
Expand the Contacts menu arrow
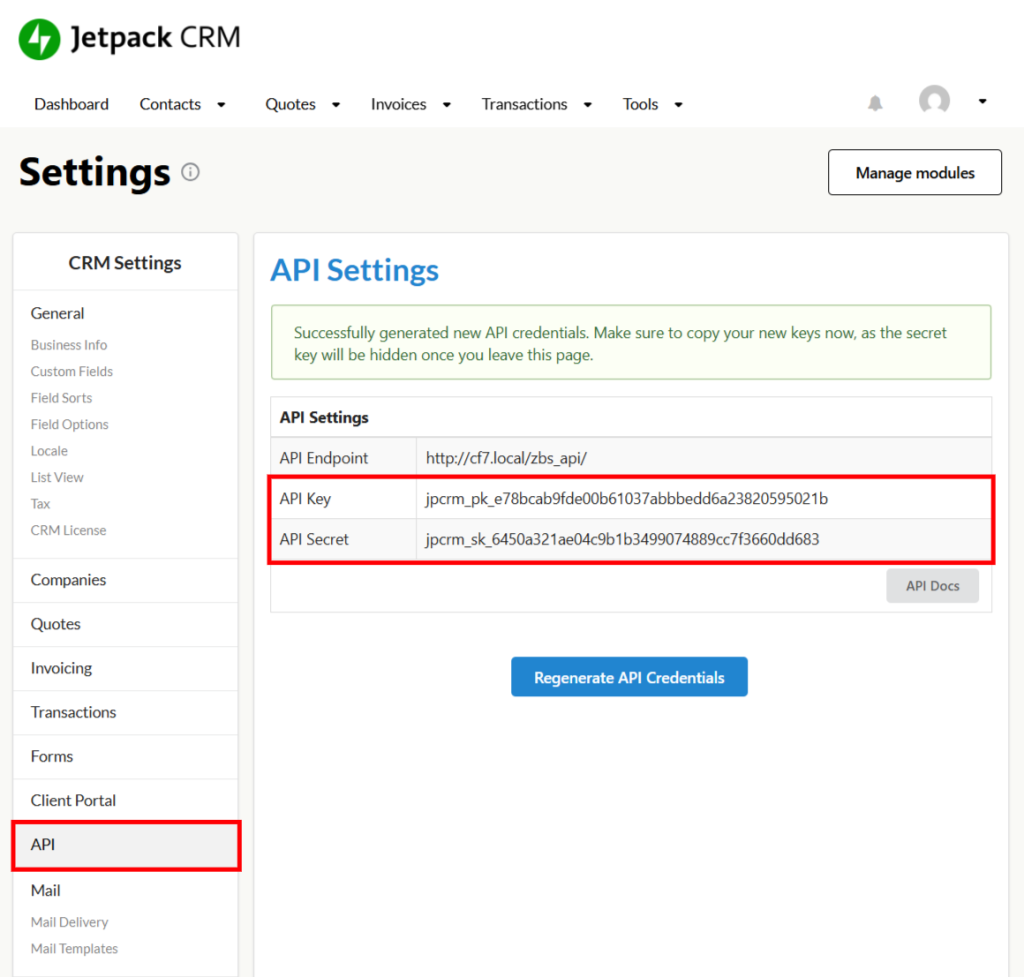(221, 104)
